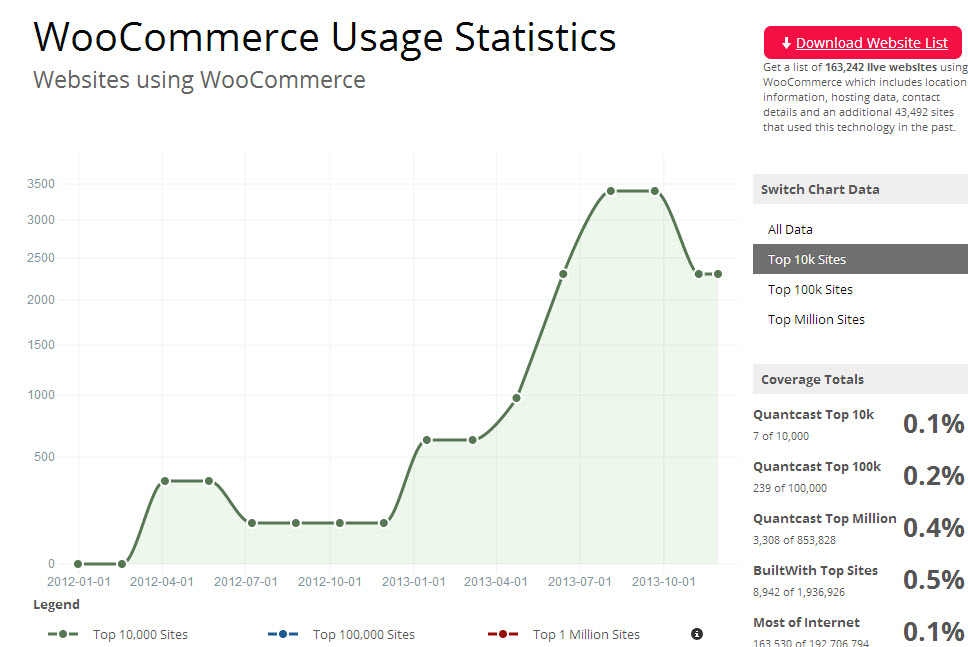
Task: Open the Quantcast Top 100k link
Action: (817, 467)
